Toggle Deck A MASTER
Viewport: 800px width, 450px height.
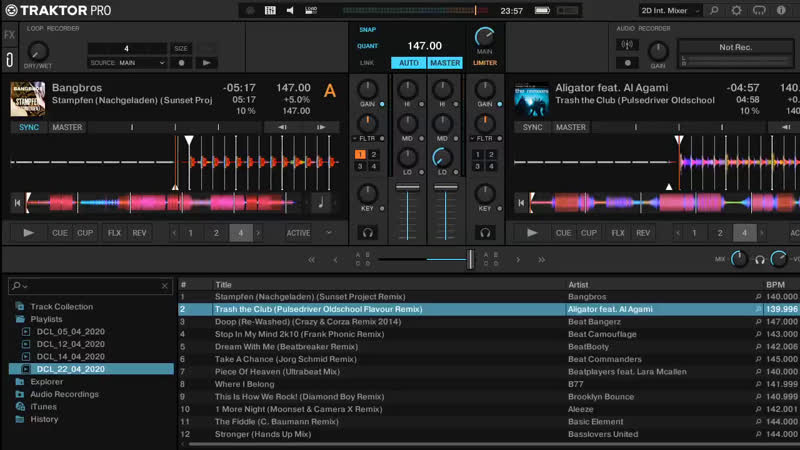[67, 127]
